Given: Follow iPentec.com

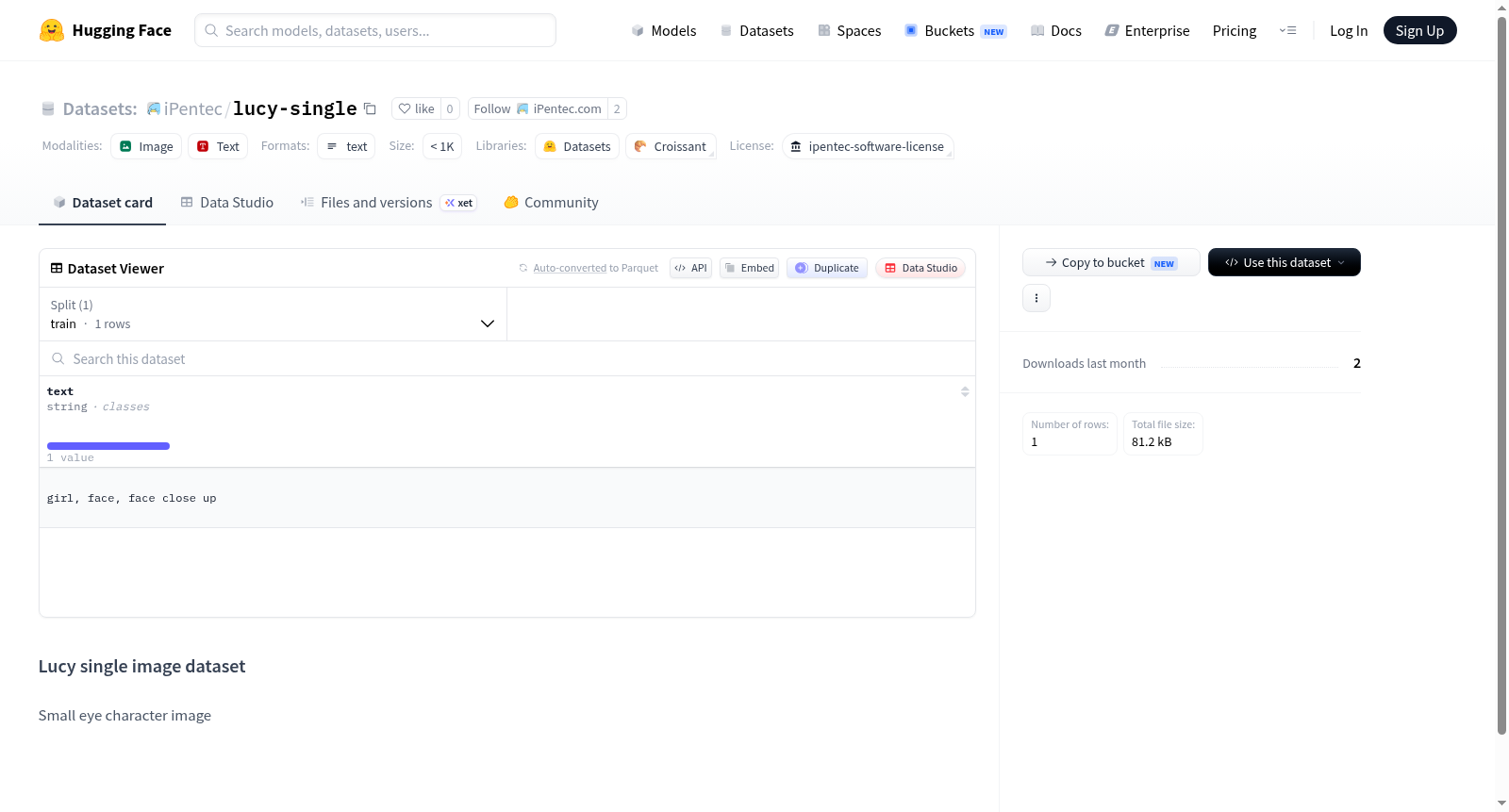Looking at the screenshot, I should (538, 109).
